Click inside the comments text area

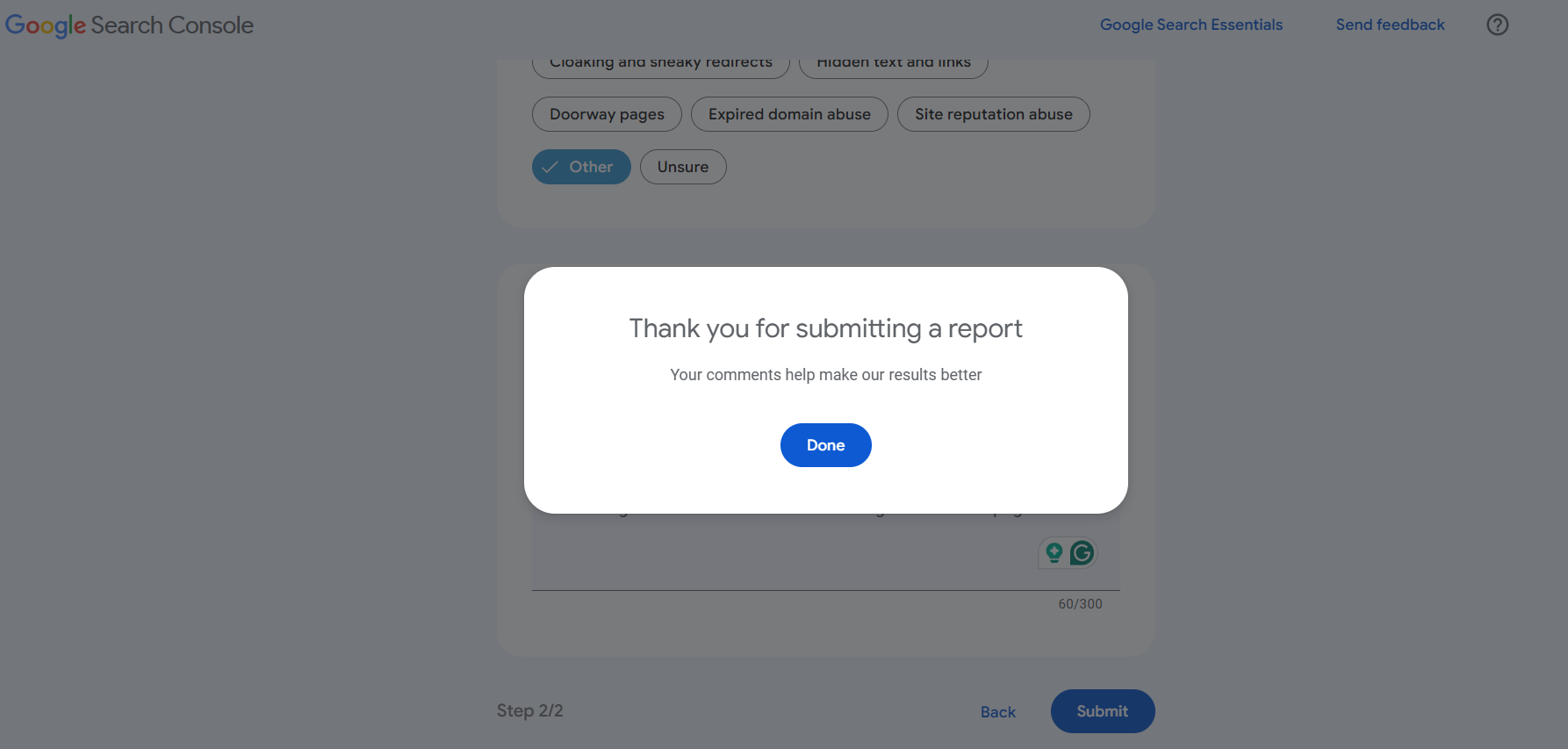coord(781,553)
